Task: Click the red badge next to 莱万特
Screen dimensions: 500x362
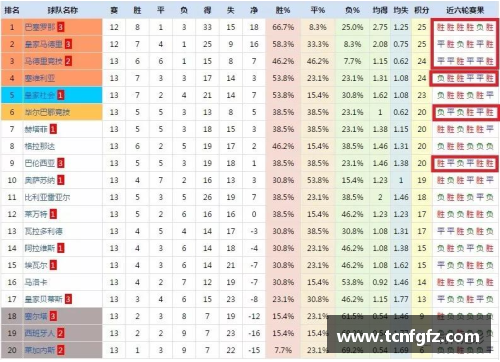Action: coord(53,214)
